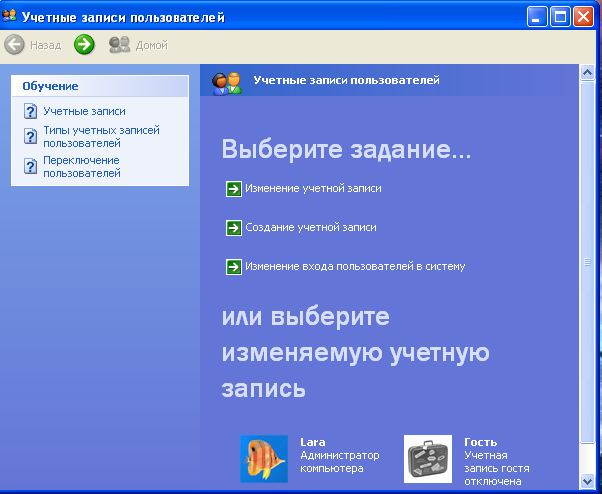Minimize the User Accounts window
This screenshot has width=602, height=494.
537,17
